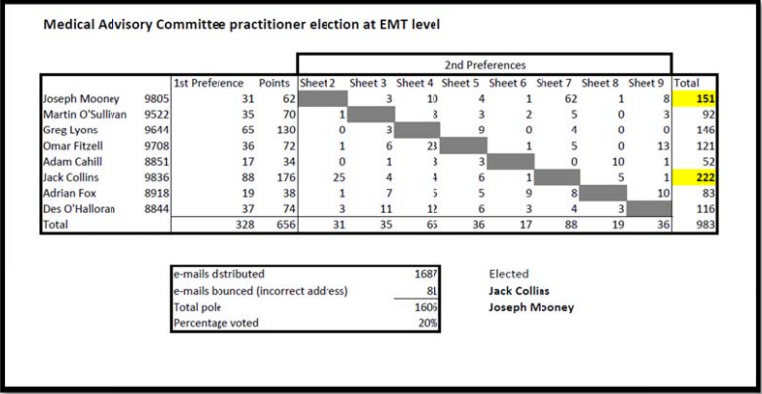This screenshot has height=394, width=762.
Task: Select the 2nd Preferences header cell
Action: 485,65
